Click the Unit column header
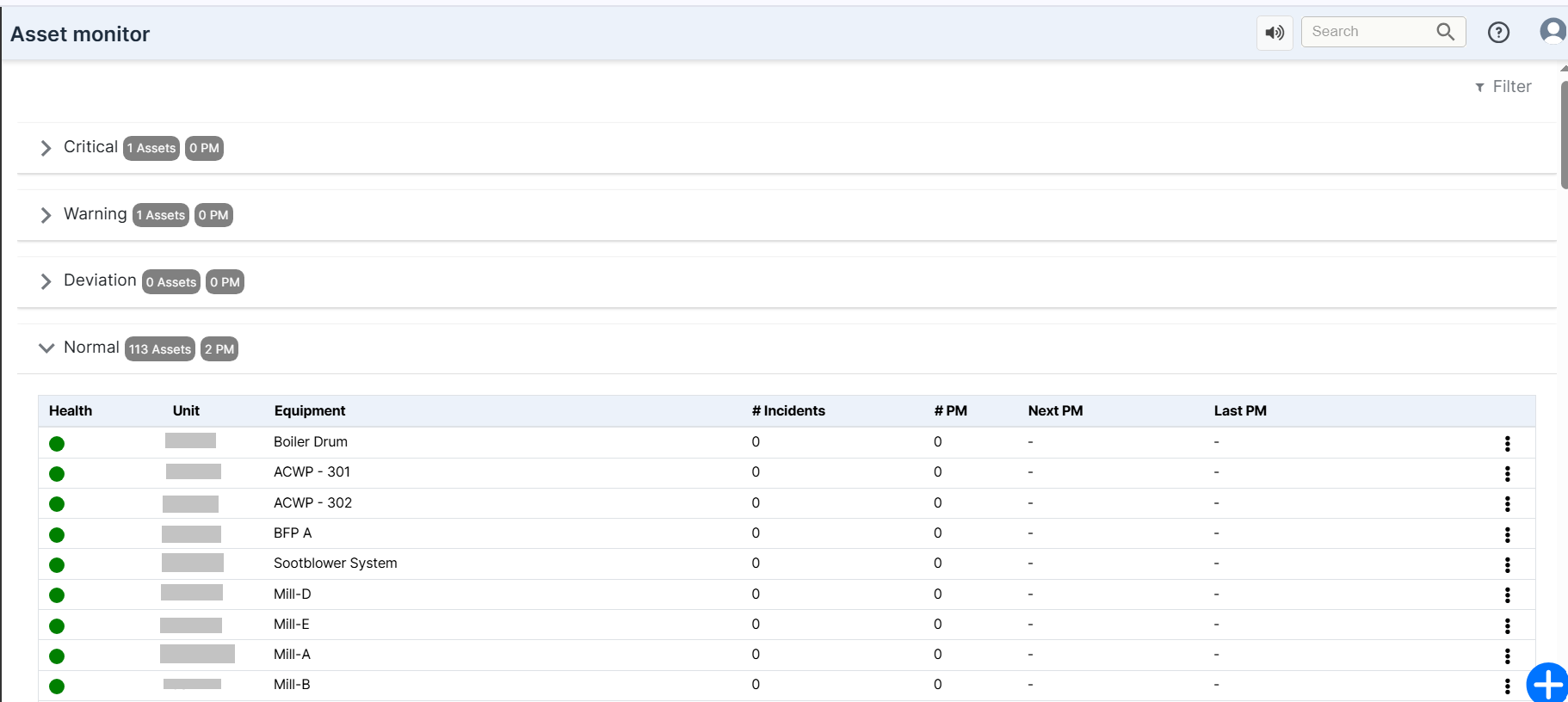This screenshot has width=1568, height=702. click(x=186, y=411)
